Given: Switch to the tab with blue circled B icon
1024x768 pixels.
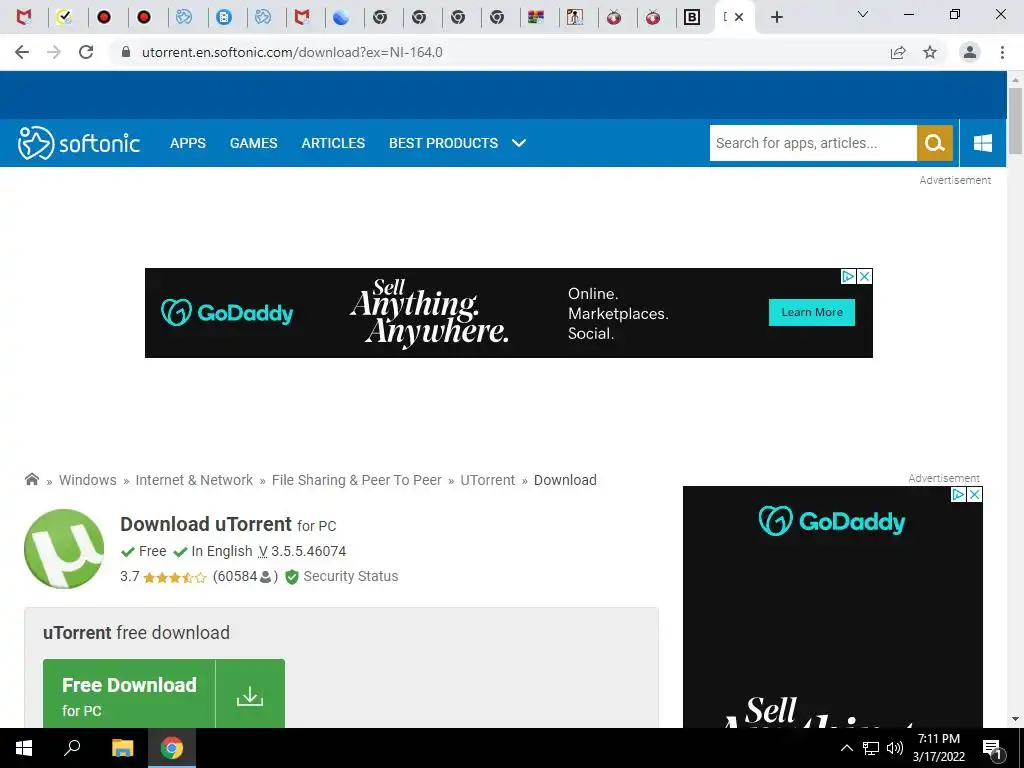Looking at the screenshot, I should click(224, 17).
